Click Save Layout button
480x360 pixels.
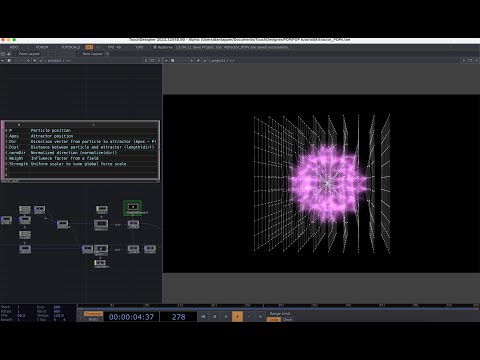pyautogui.click(x=92, y=54)
